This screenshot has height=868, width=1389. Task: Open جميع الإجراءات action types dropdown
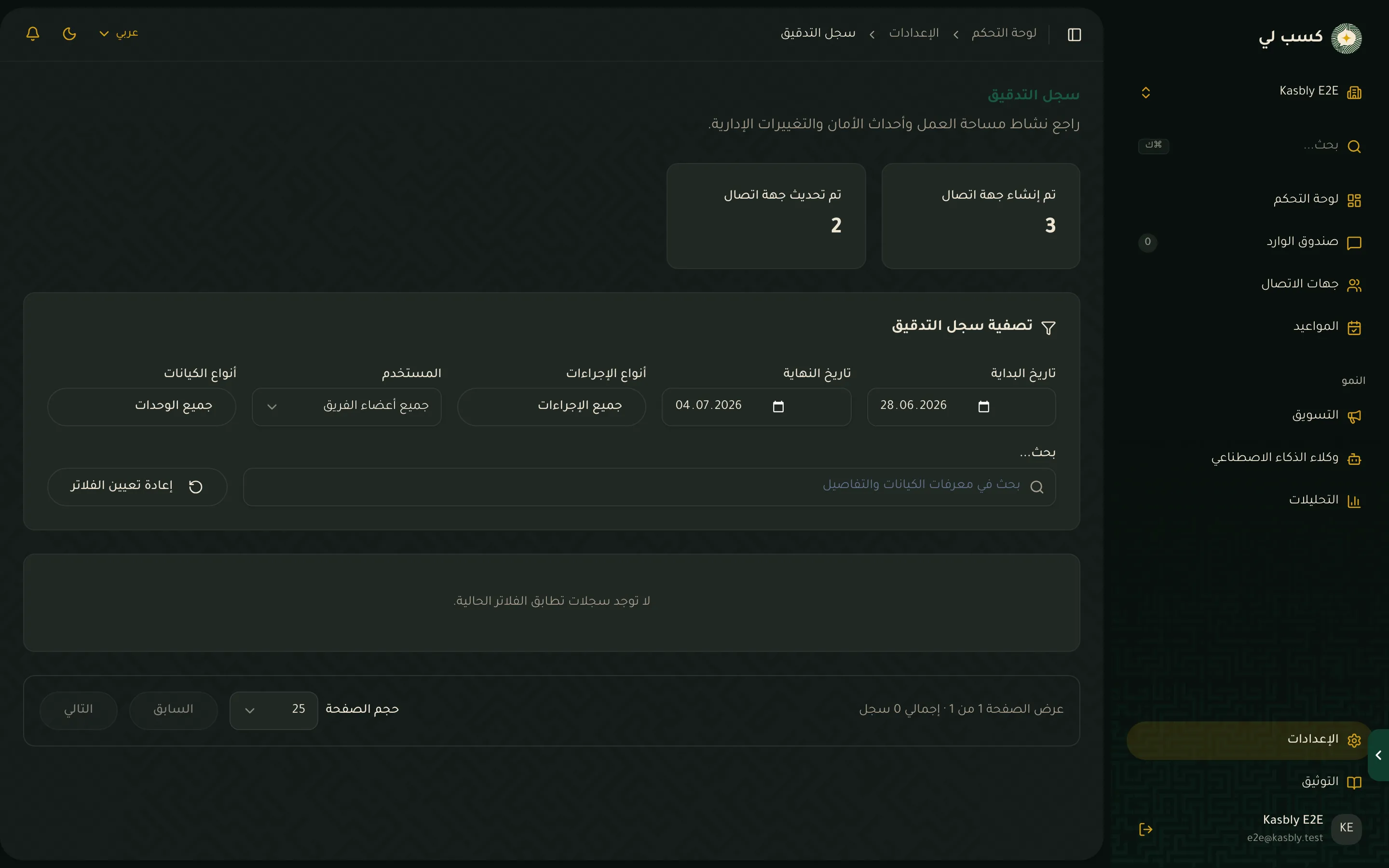tap(552, 407)
